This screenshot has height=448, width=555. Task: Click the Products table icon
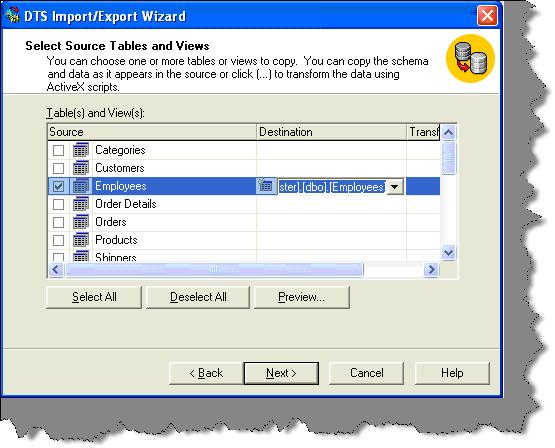pyautogui.click(x=81, y=240)
